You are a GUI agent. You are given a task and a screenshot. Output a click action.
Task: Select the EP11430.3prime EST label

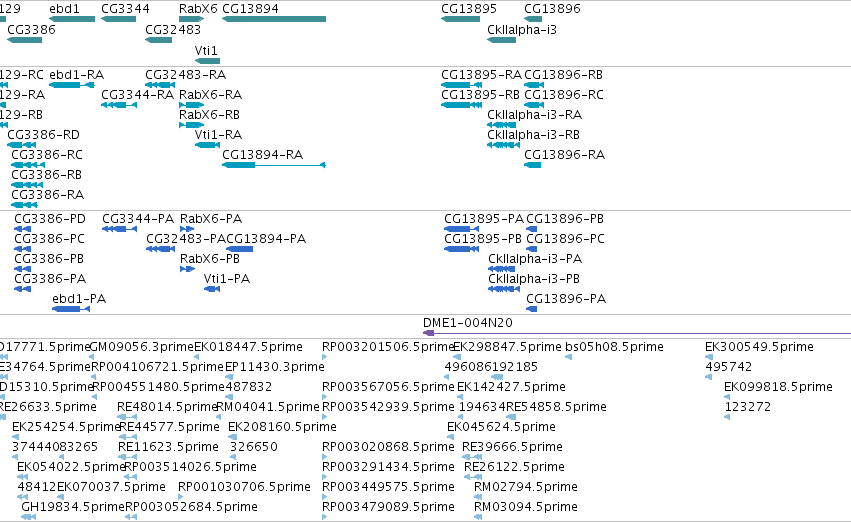275,367
